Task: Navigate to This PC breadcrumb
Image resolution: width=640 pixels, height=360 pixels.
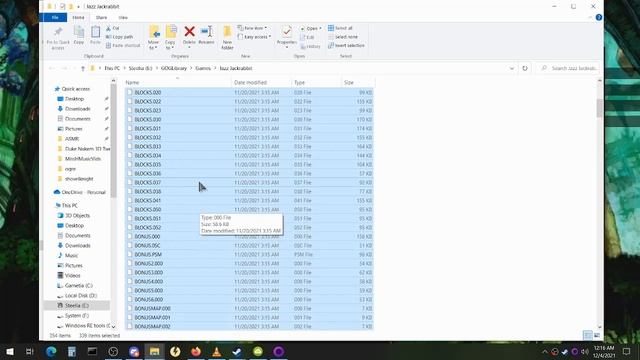Action: click(112, 69)
